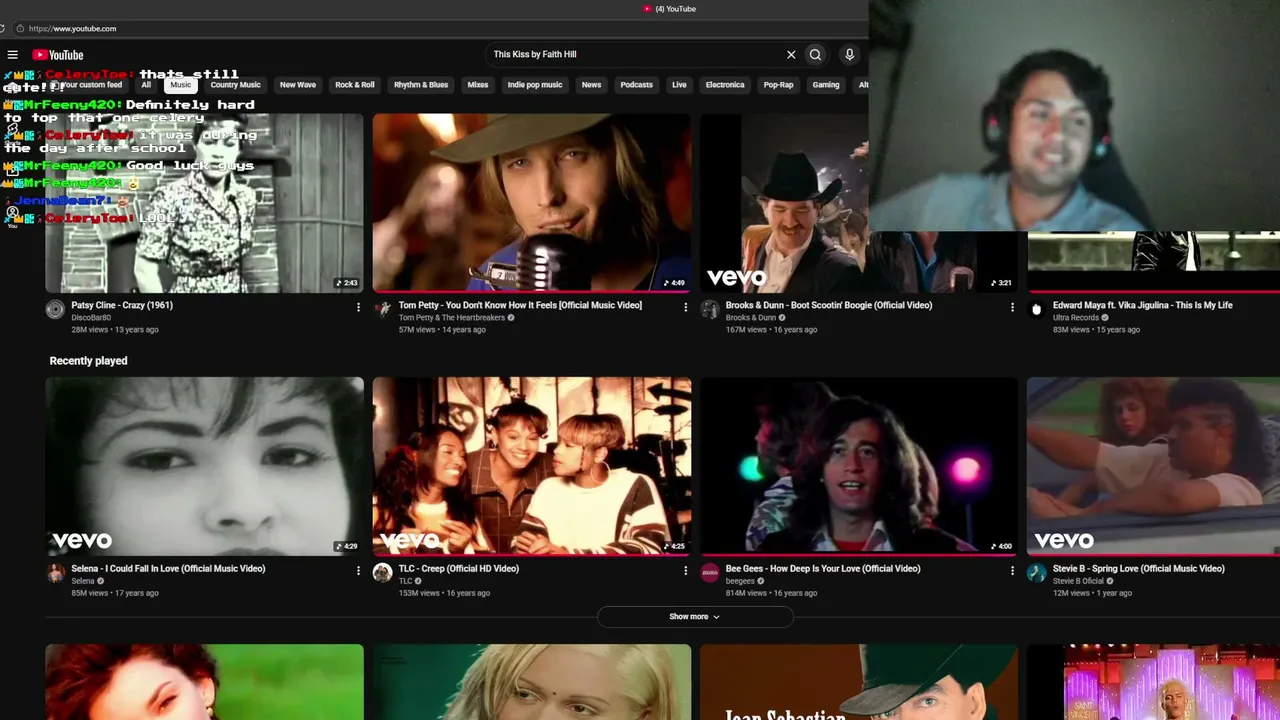Select the News chip
The width and height of the screenshot is (1280, 720).
click(591, 85)
